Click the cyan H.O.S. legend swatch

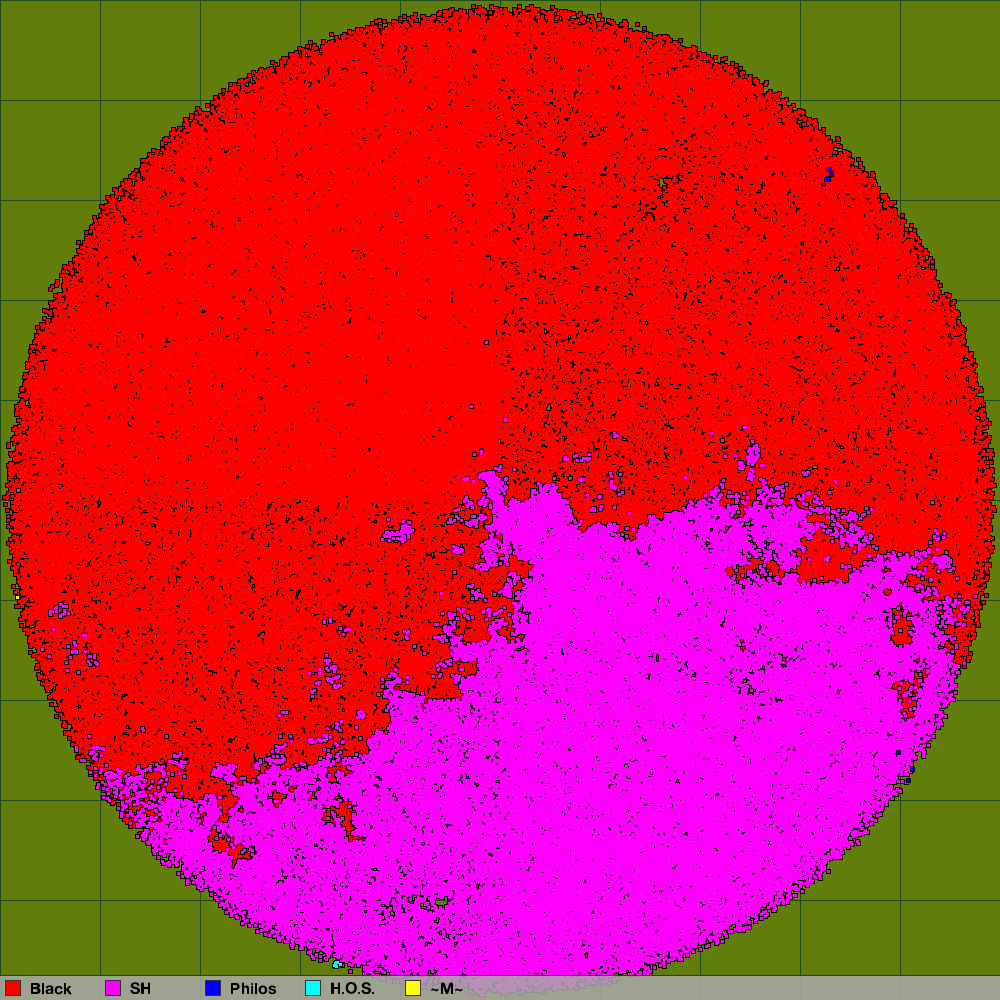313,988
